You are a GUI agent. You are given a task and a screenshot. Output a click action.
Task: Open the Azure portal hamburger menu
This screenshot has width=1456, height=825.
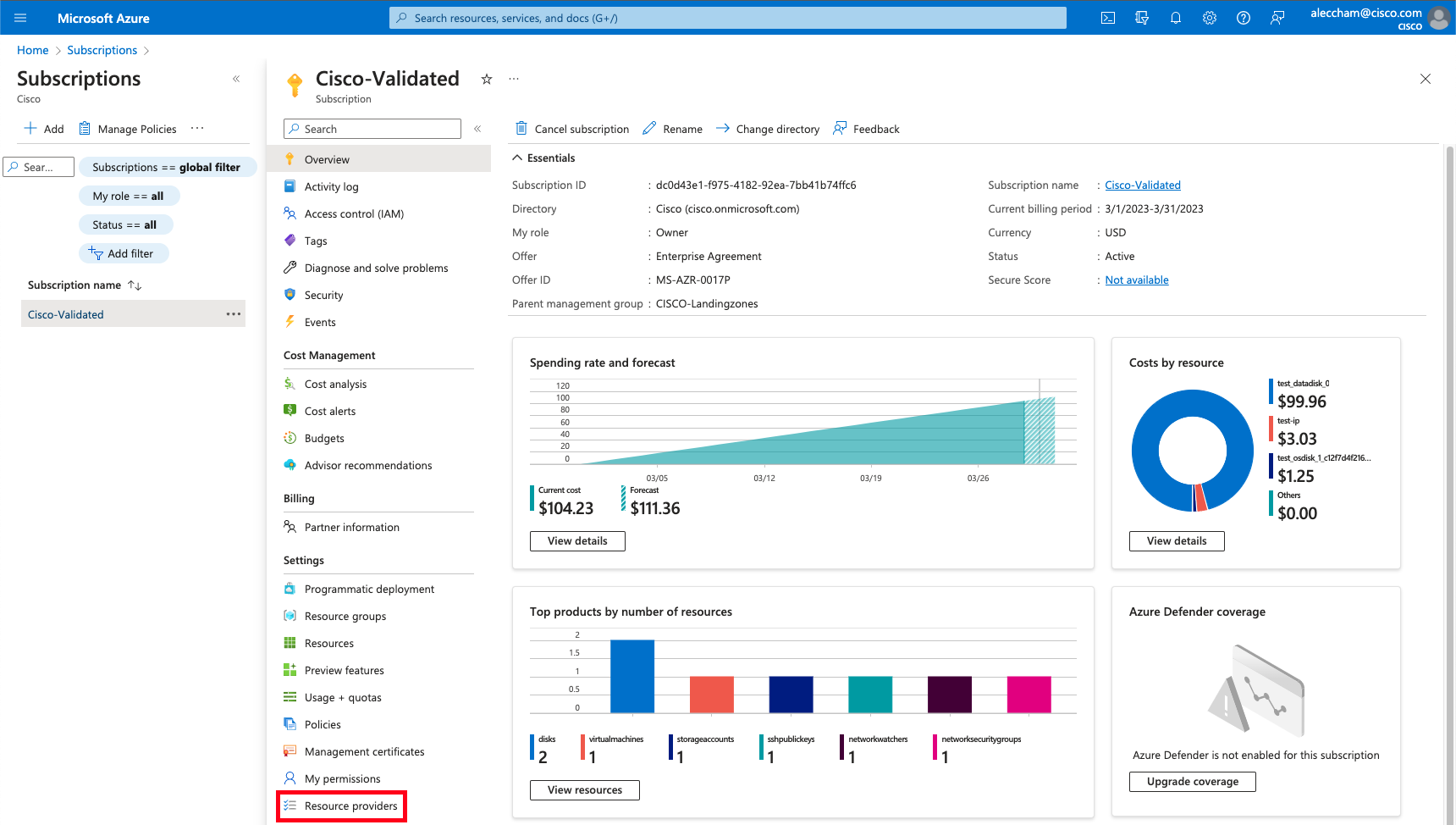coord(20,18)
